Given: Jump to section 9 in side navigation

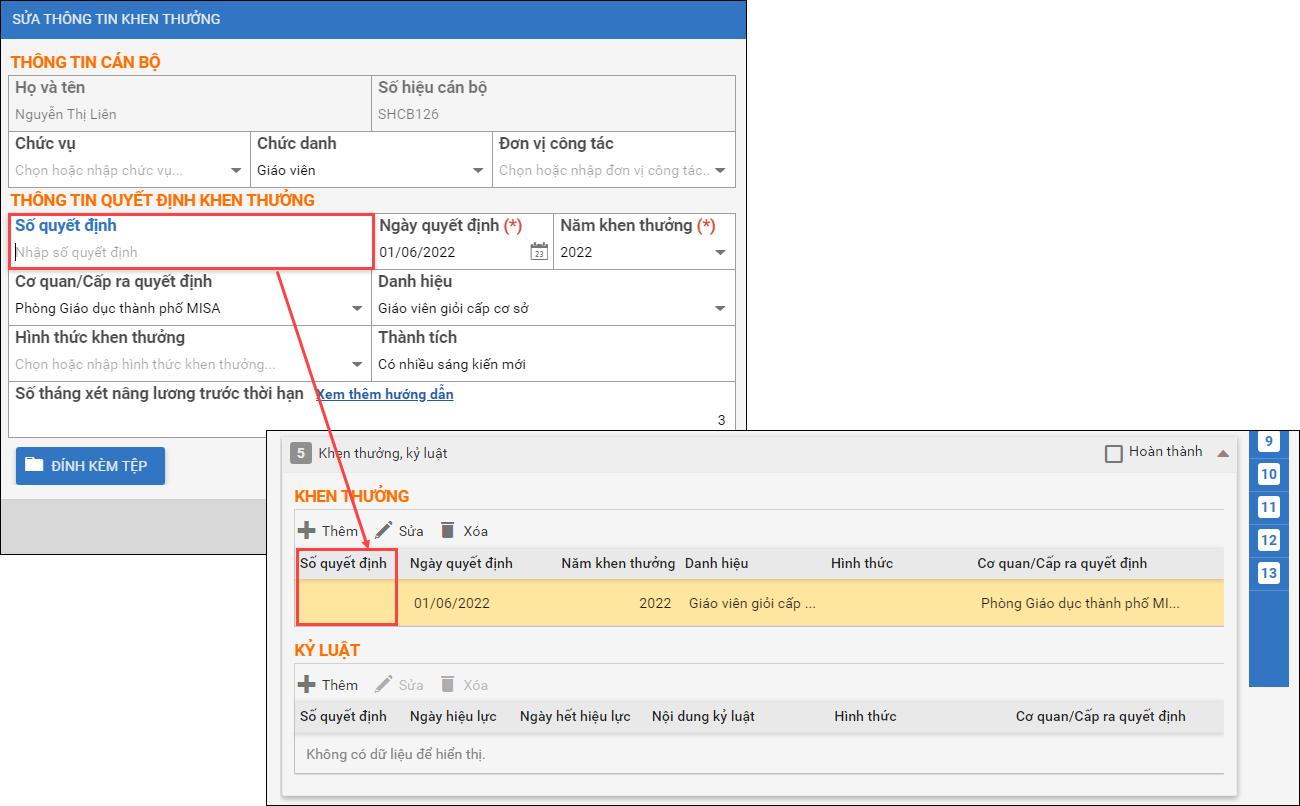Looking at the screenshot, I should (1268, 442).
